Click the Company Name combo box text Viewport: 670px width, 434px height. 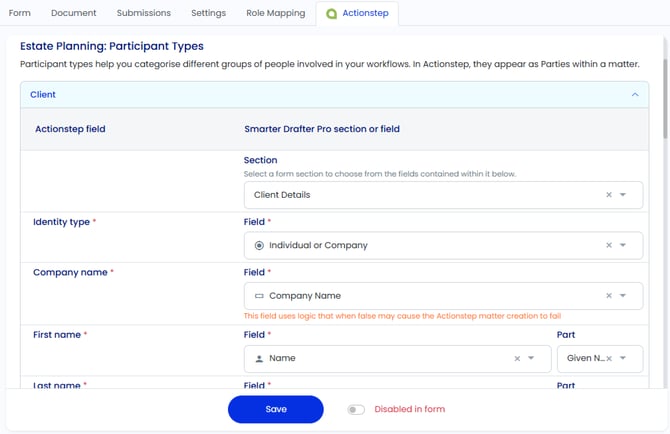click(x=305, y=296)
